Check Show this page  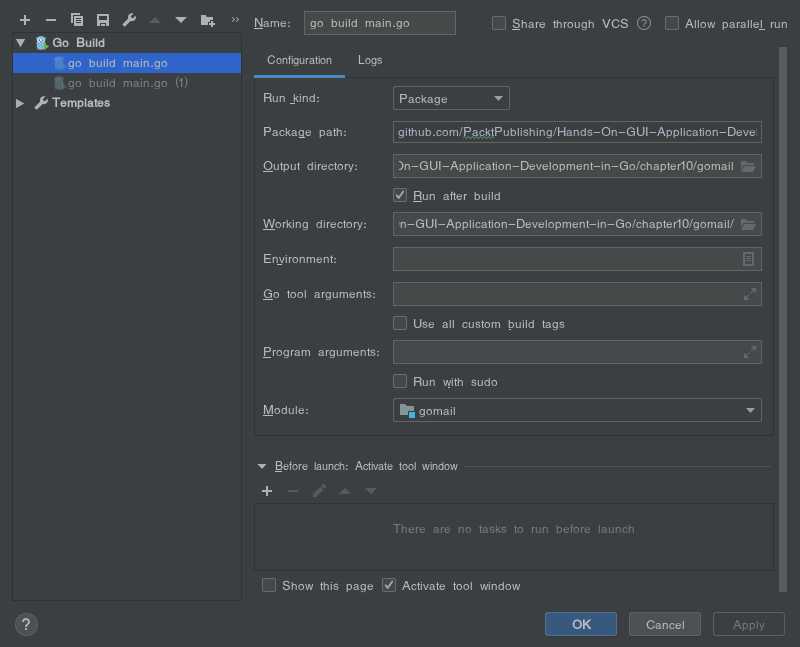click(x=269, y=585)
